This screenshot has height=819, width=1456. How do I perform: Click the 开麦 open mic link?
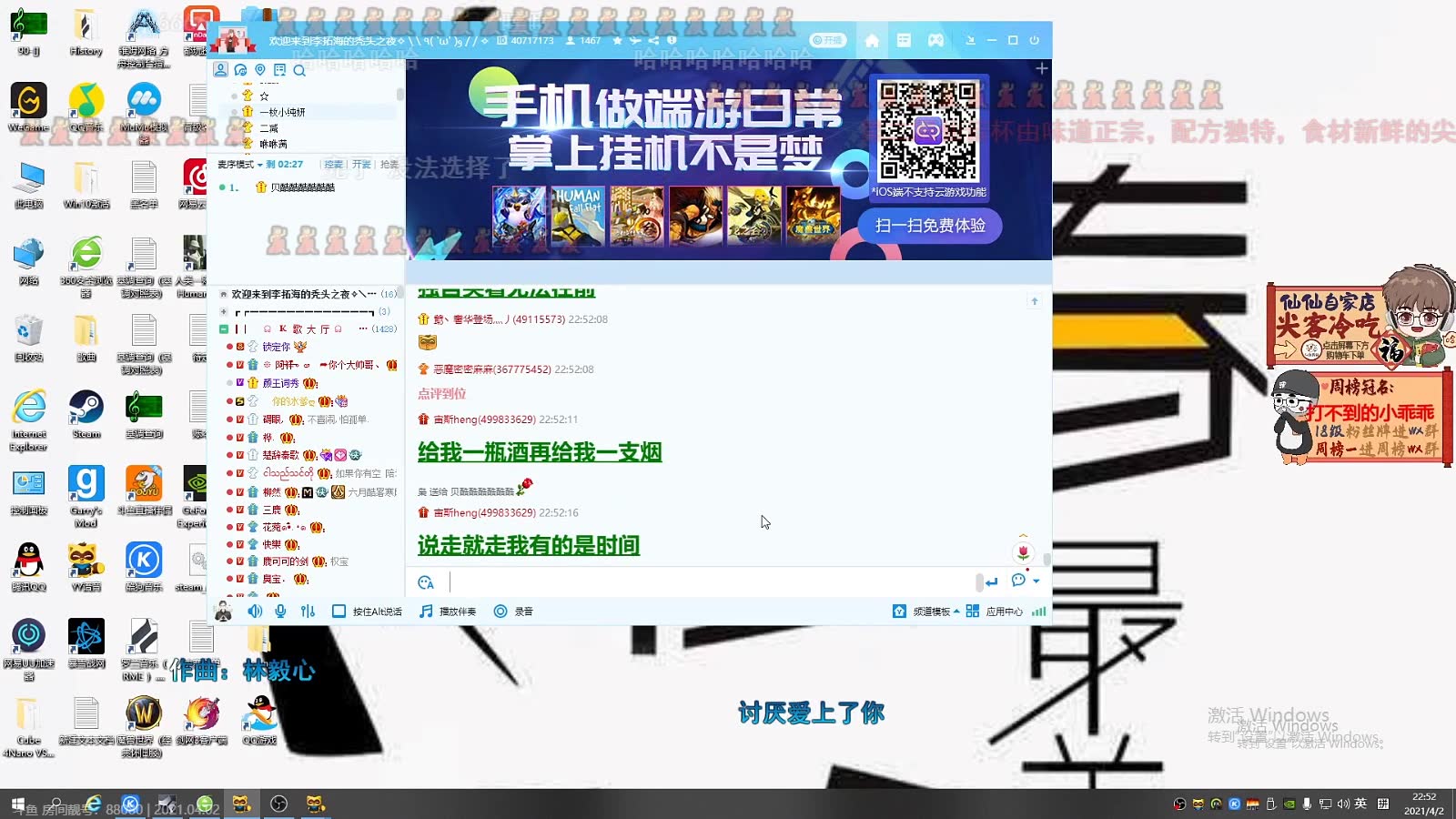(361, 165)
